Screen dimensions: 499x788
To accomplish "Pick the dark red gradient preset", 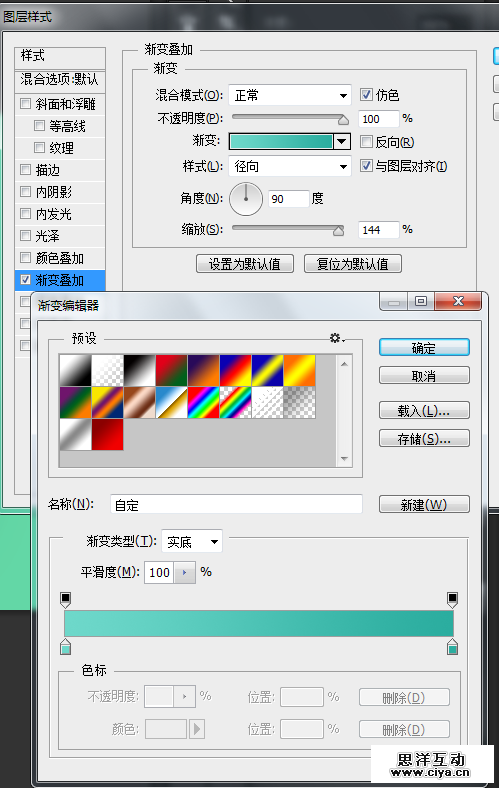I will point(108,434).
